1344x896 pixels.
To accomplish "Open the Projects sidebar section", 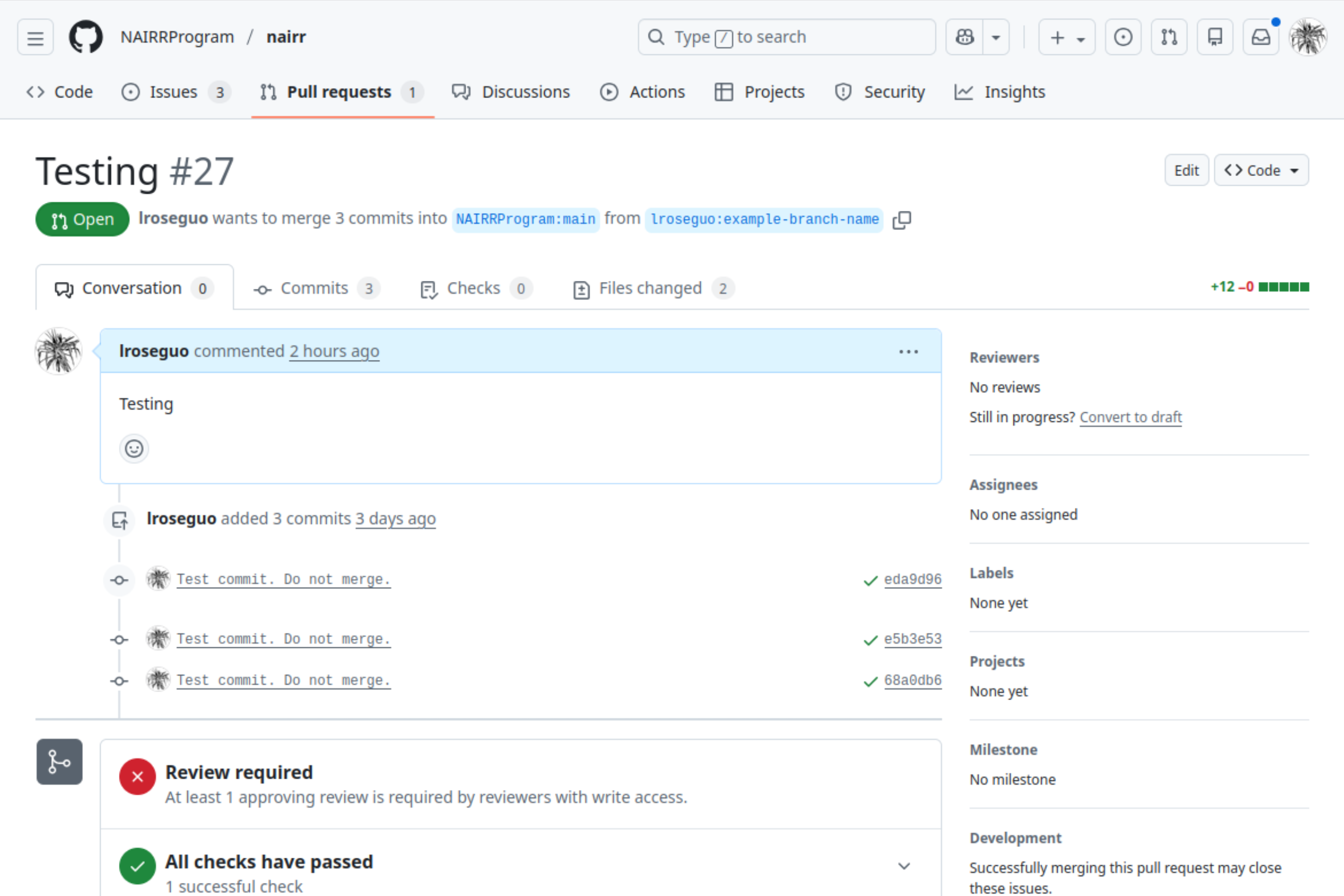I will coord(997,662).
